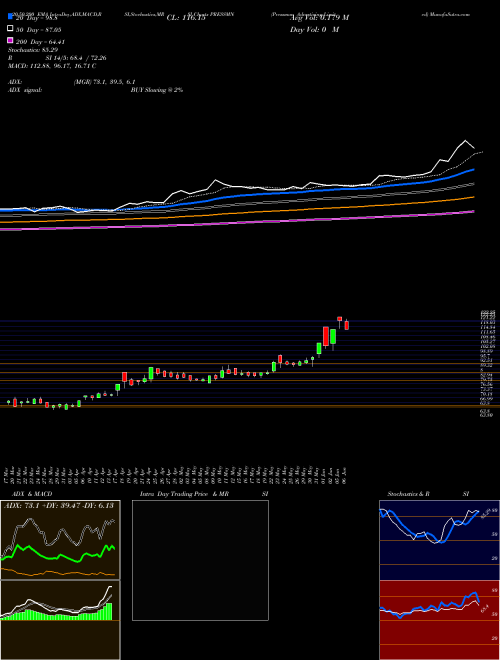Click the white 50 Day legend swatch
The image size is (500, 660).
10,29
